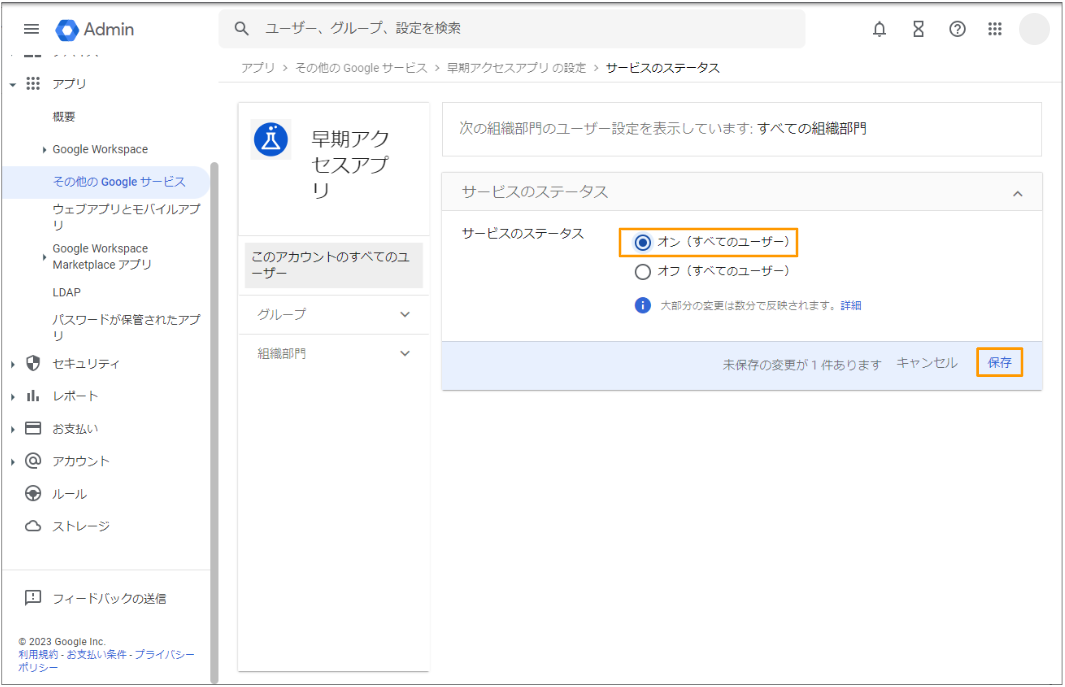The image size is (1065, 687).
Task: Click the ストレージ cloud icon
Action: pos(33,526)
